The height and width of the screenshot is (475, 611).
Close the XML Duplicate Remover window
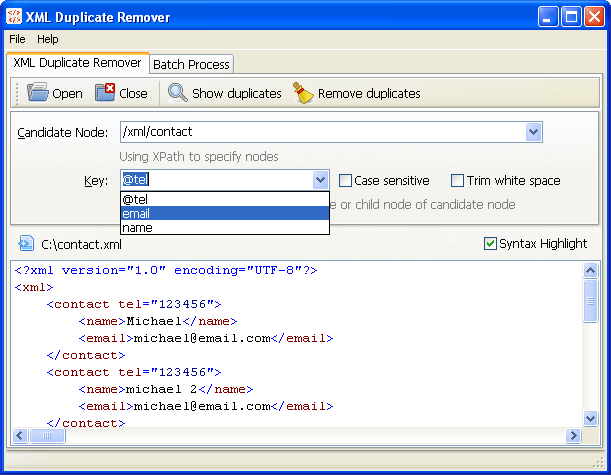click(594, 17)
